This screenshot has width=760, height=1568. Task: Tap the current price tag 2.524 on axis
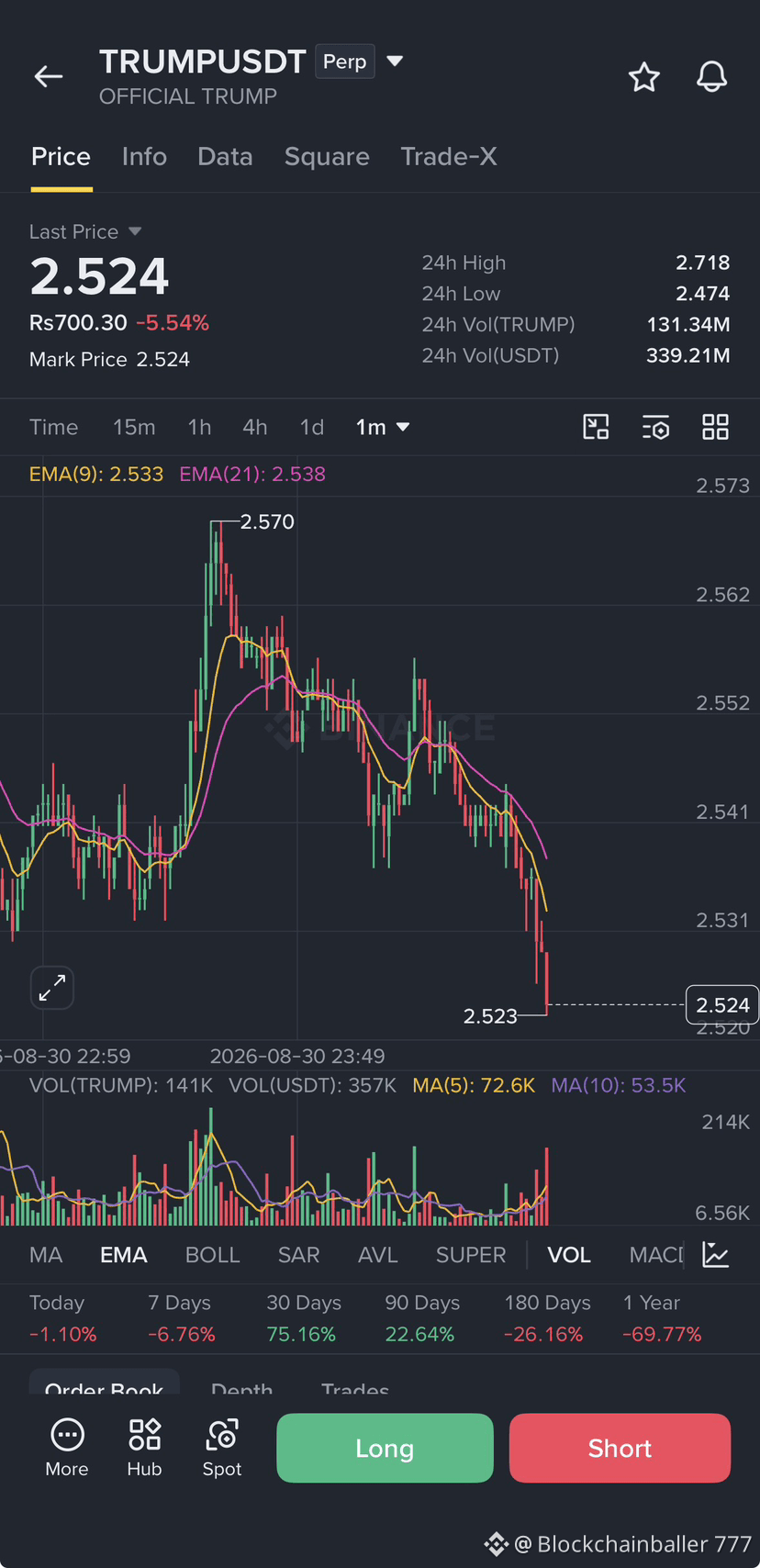(722, 1005)
